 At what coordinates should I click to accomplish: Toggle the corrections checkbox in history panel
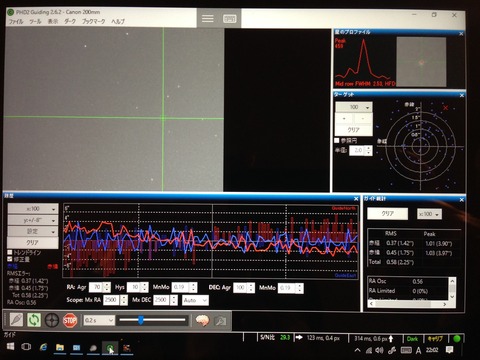click(10, 259)
